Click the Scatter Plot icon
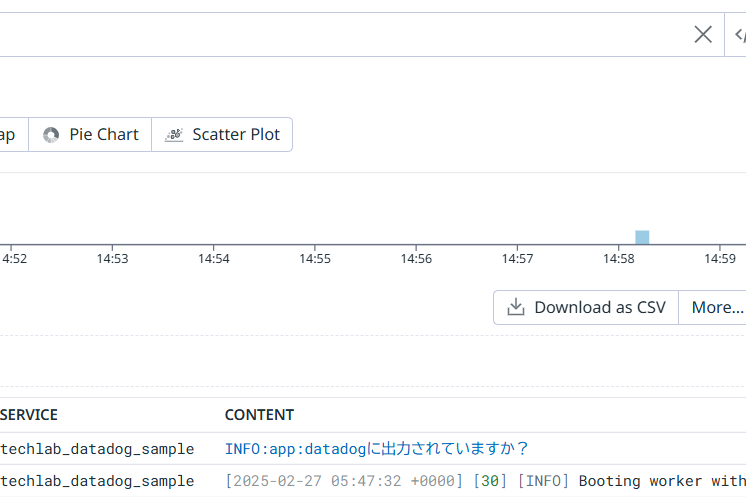The width and height of the screenshot is (746, 497). [x=174, y=135]
